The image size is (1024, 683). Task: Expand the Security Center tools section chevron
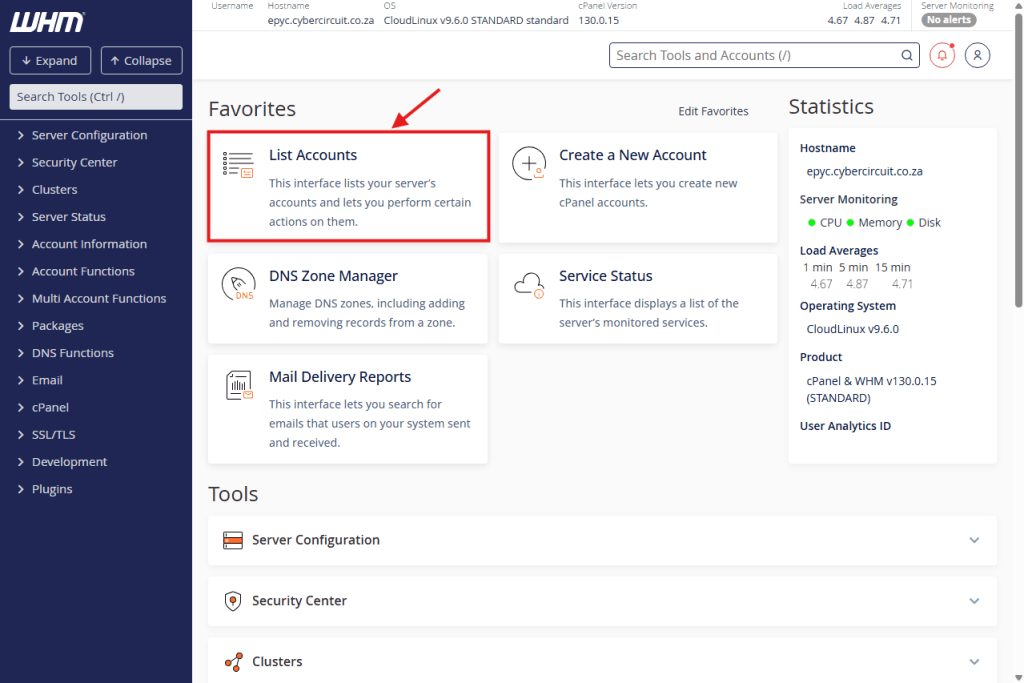[974, 601]
